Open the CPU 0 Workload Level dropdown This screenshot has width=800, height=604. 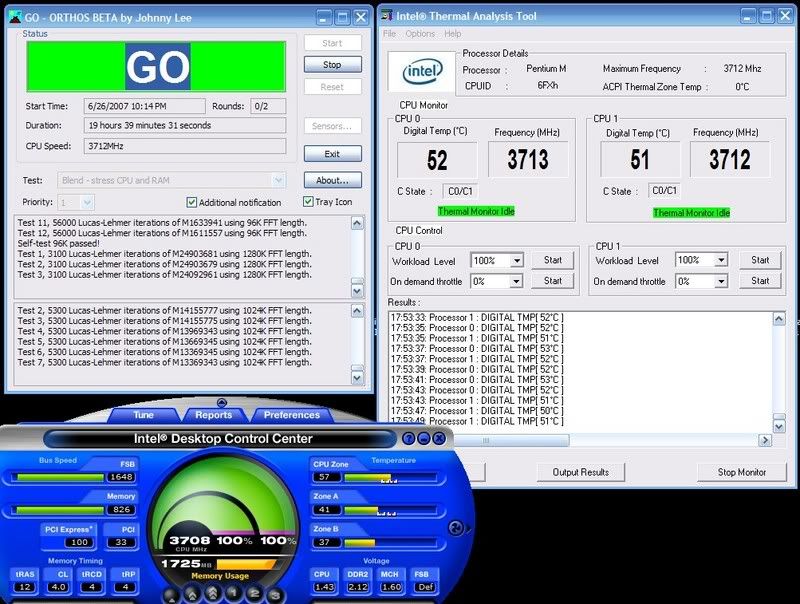[517, 261]
